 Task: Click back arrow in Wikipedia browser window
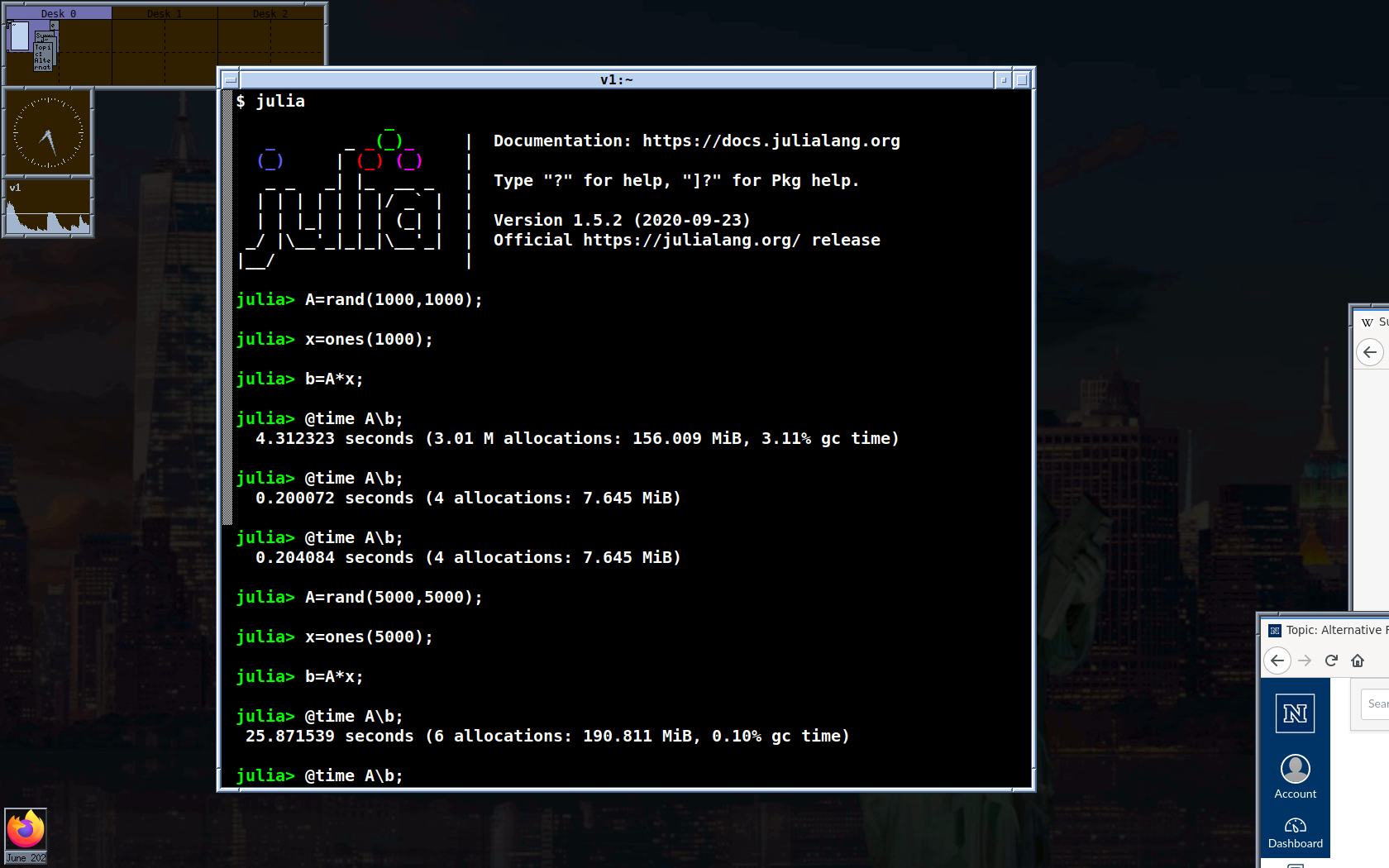1370,352
